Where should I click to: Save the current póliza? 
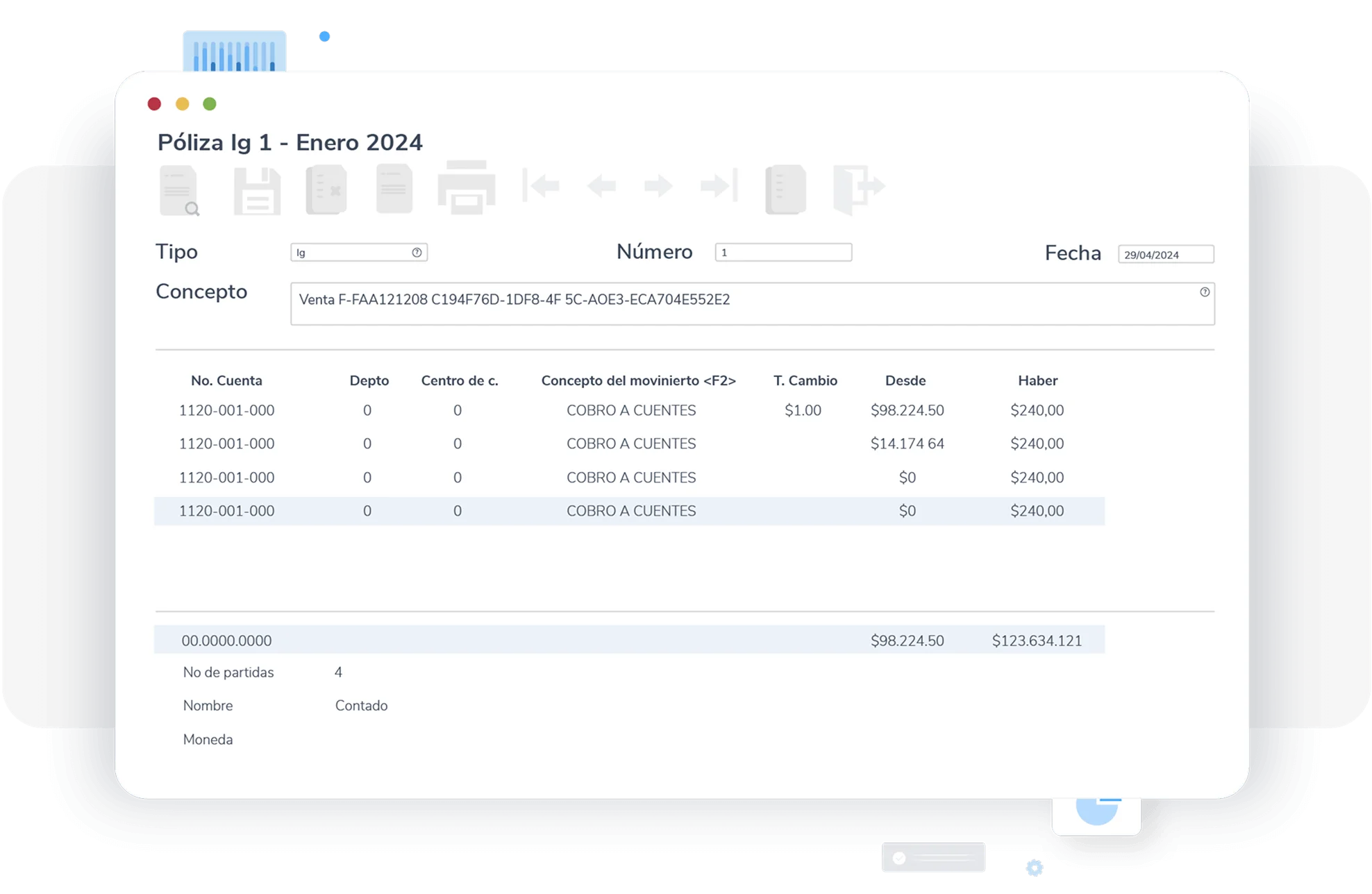click(257, 189)
